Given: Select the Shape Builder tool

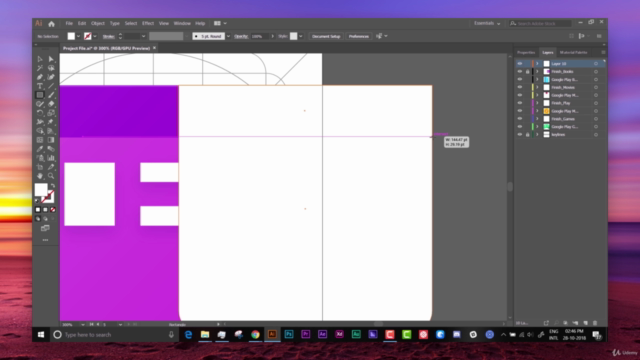Looking at the screenshot, I should 40,131.
